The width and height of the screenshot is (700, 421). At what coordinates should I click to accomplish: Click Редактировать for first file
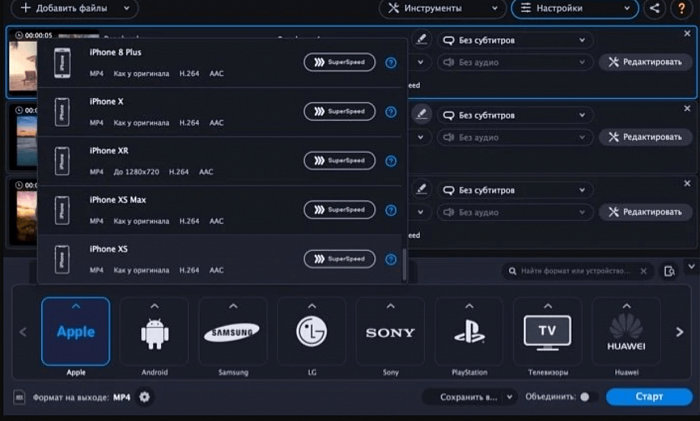click(x=646, y=62)
